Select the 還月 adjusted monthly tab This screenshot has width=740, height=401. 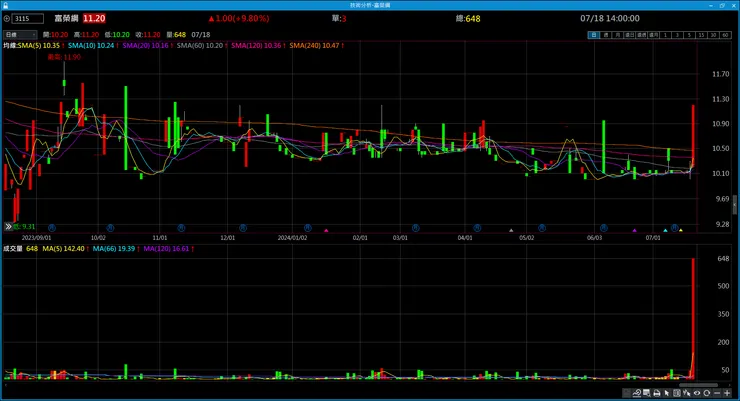click(653, 35)
